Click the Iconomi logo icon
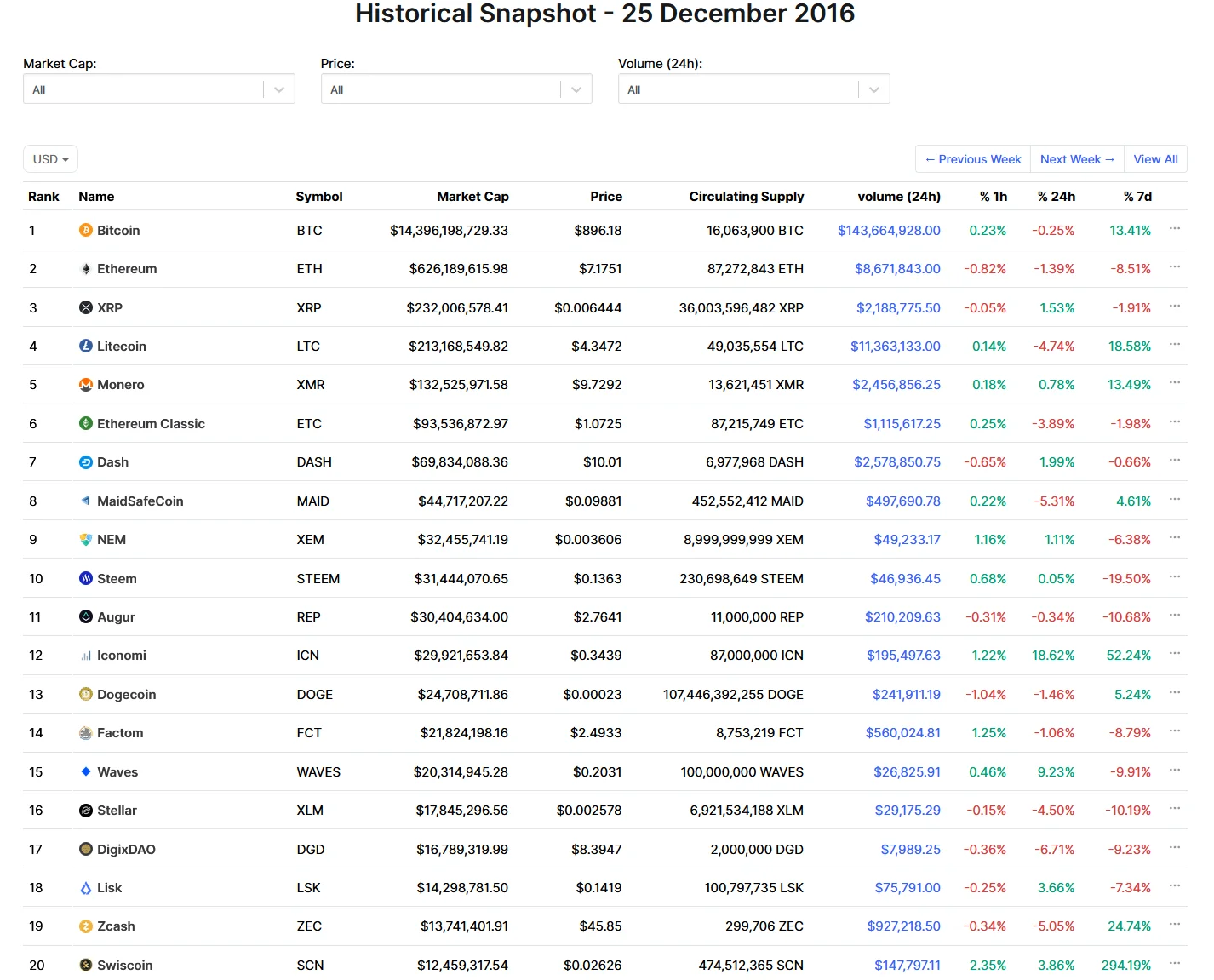The width and height of the screenshot is (1214, 980). tap(86, 656)
